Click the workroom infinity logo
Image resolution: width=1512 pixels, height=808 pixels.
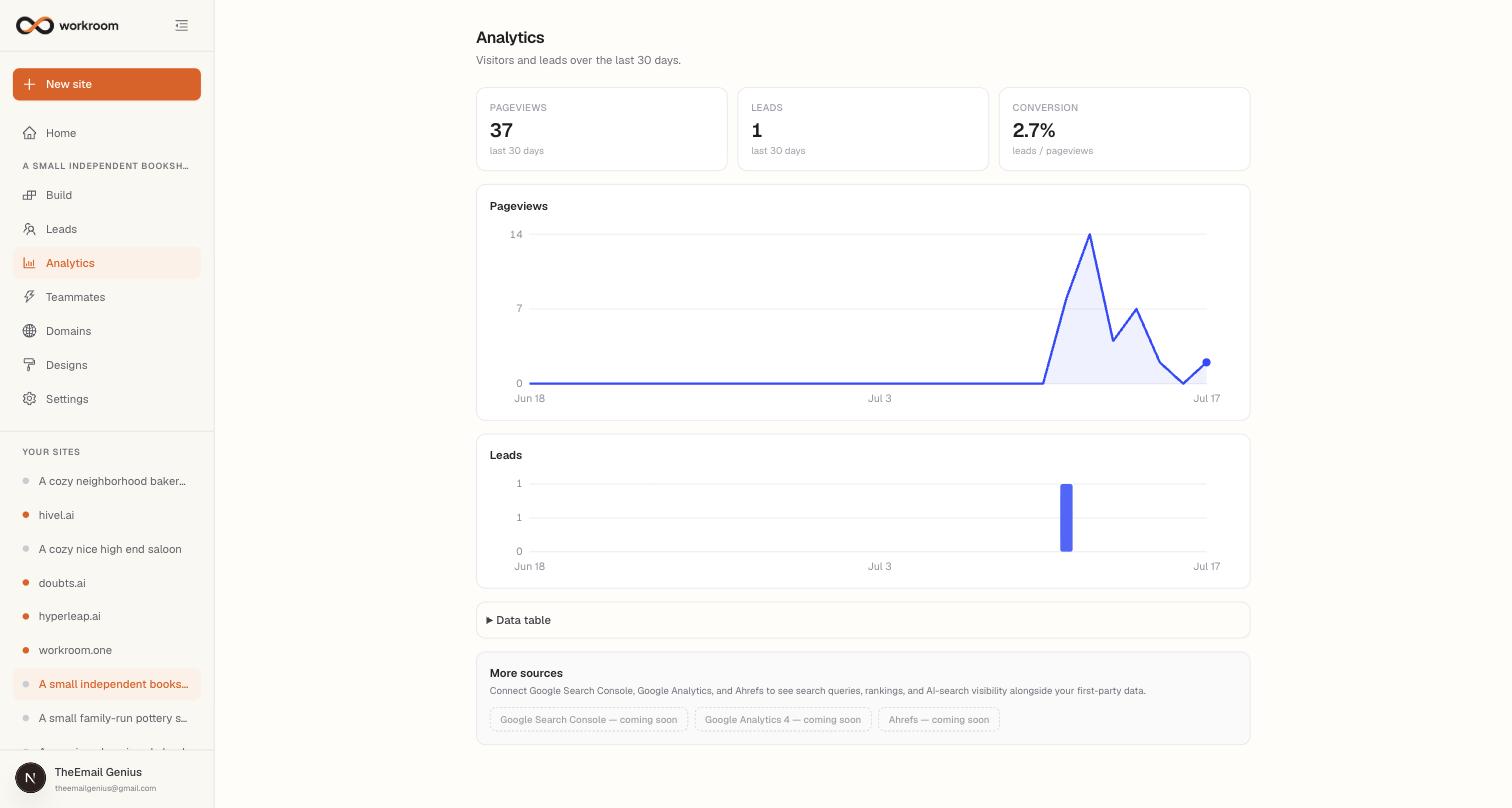35,25
